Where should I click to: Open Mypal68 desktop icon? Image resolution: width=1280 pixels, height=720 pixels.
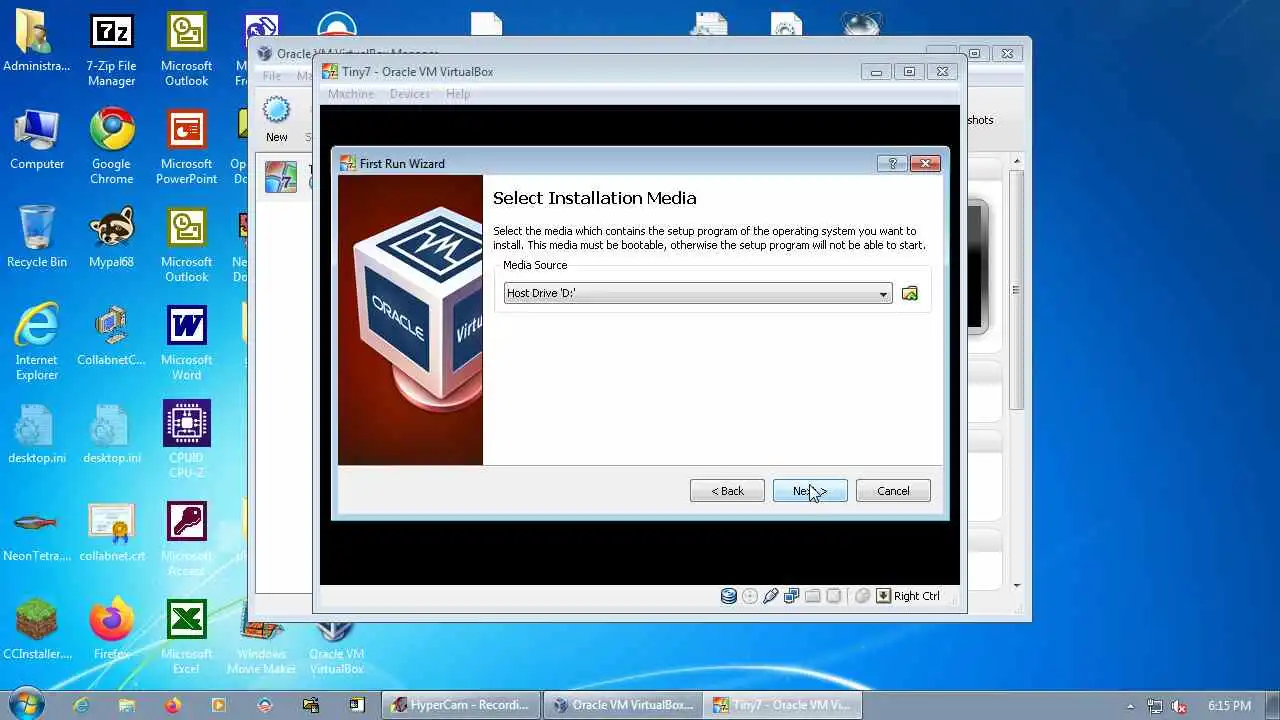(x=112, y=238)
